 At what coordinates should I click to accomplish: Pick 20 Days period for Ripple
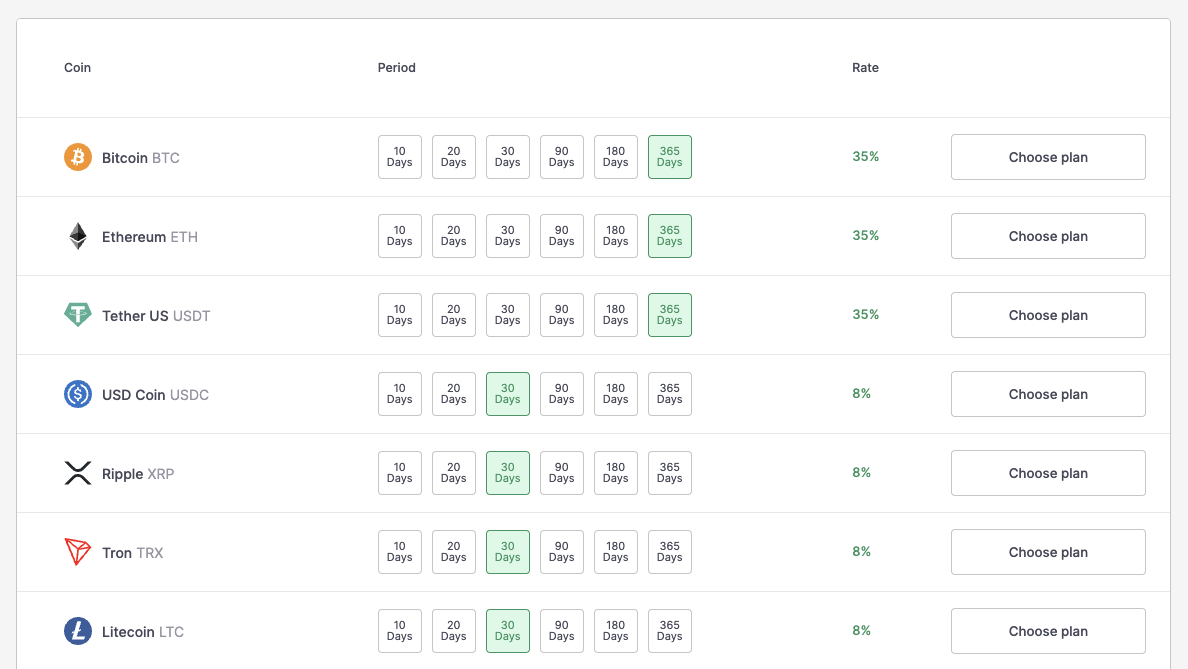[x=454, y=473]
